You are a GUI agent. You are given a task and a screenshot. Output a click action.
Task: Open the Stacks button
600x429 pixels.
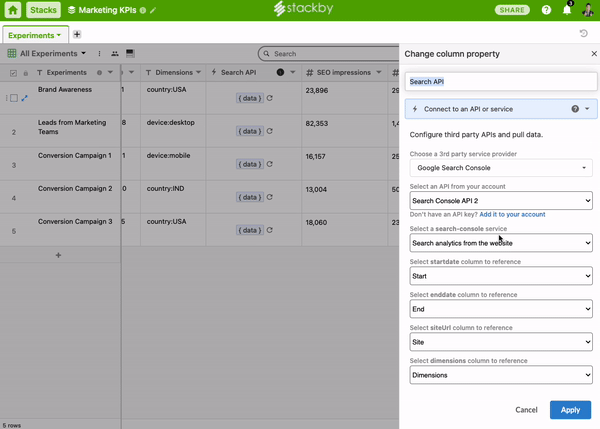[x=43, y=10]
